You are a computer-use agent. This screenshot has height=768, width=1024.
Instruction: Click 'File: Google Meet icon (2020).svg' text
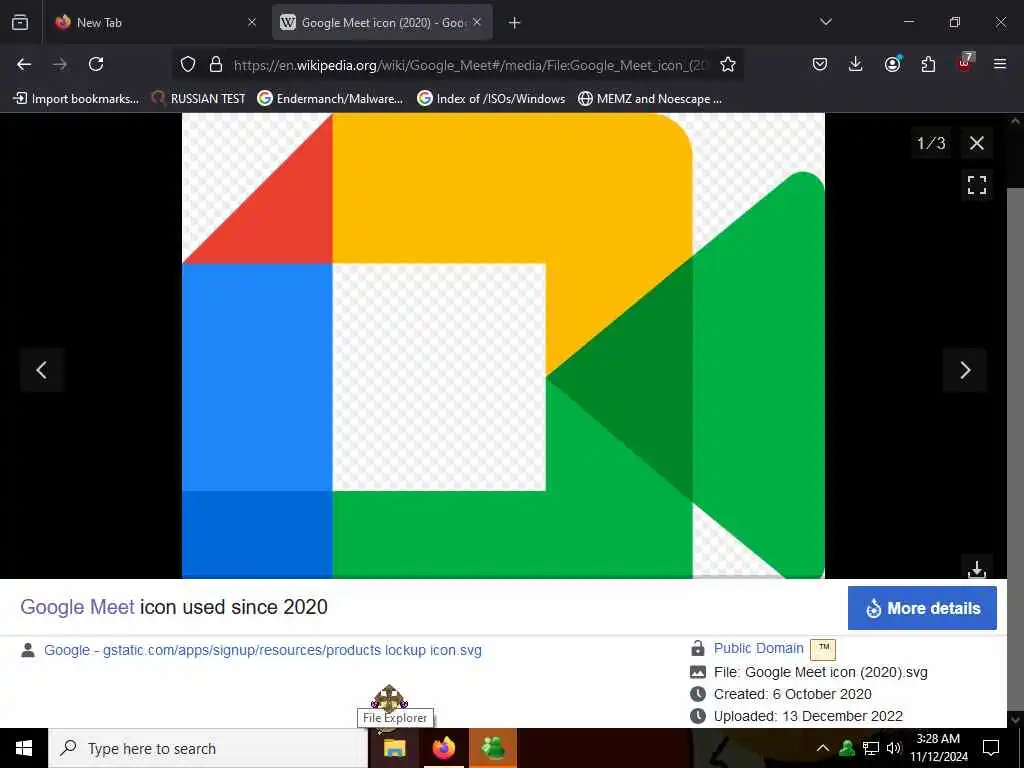[x=820, y=672]
